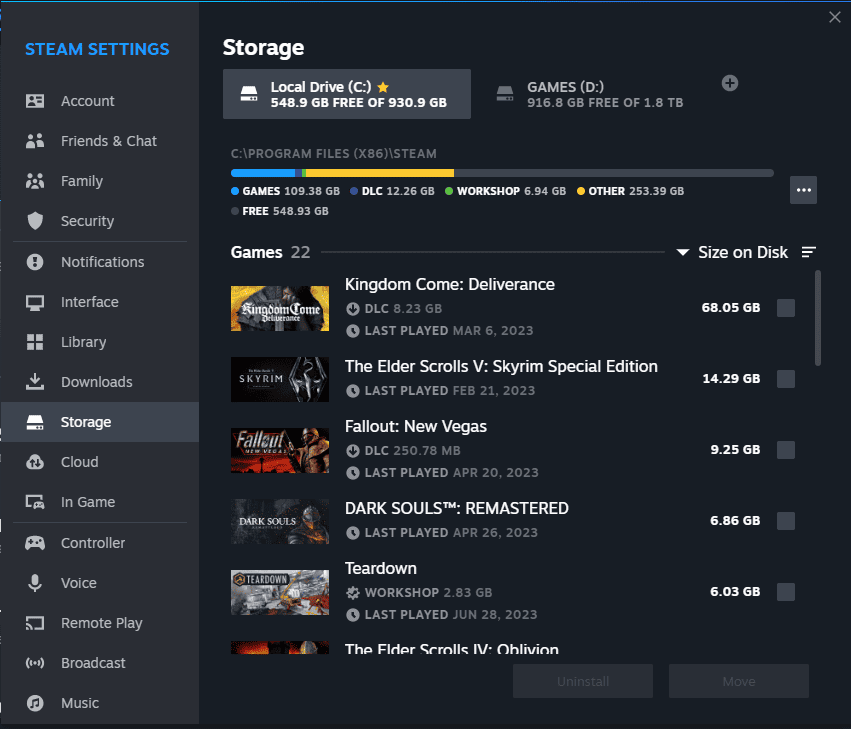This screenshot has height=729, width=851.
Task: Click the Cloud sync icon
Action: click(35, 462)
